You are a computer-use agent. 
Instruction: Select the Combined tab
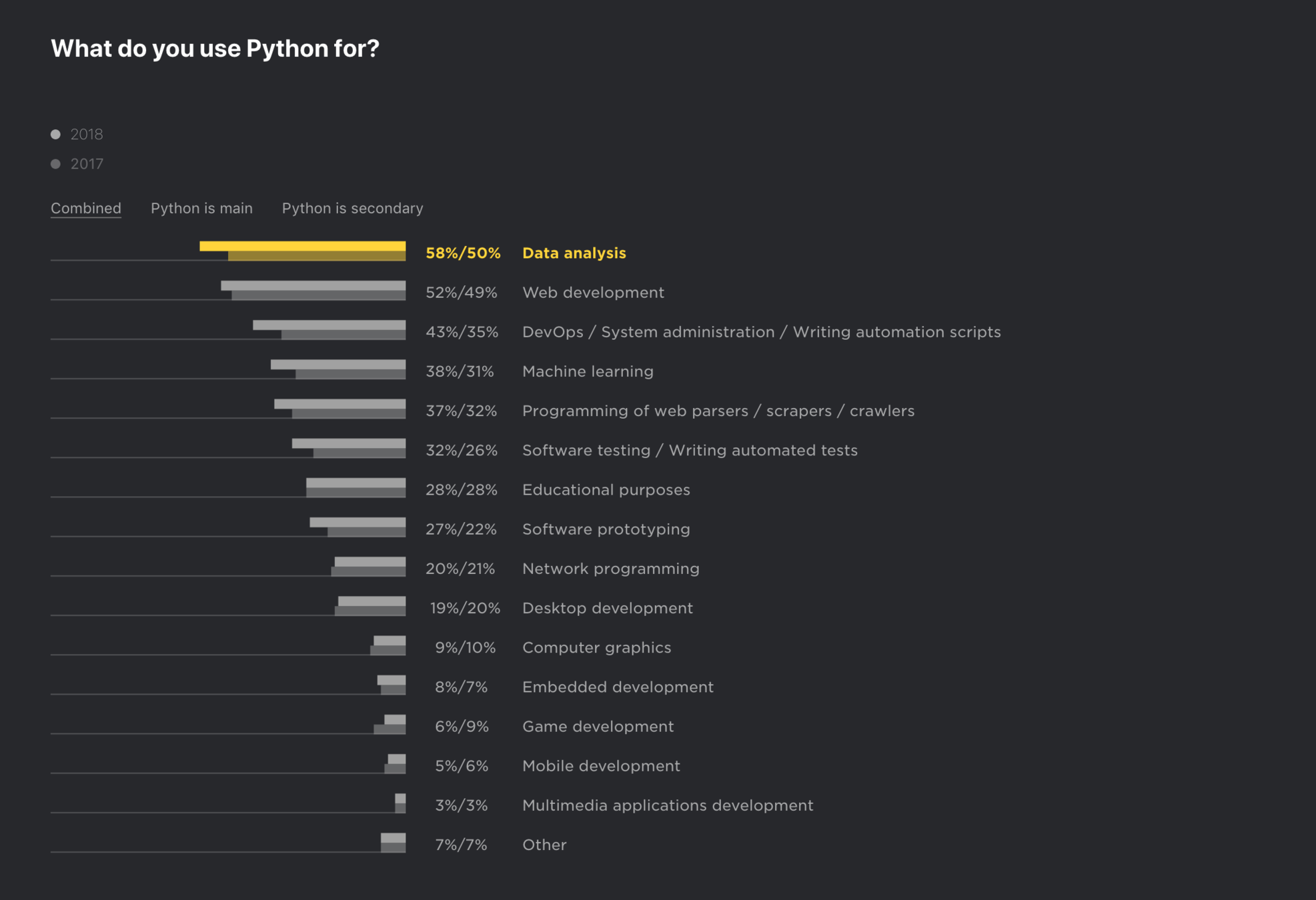click(x=86, y=208)
